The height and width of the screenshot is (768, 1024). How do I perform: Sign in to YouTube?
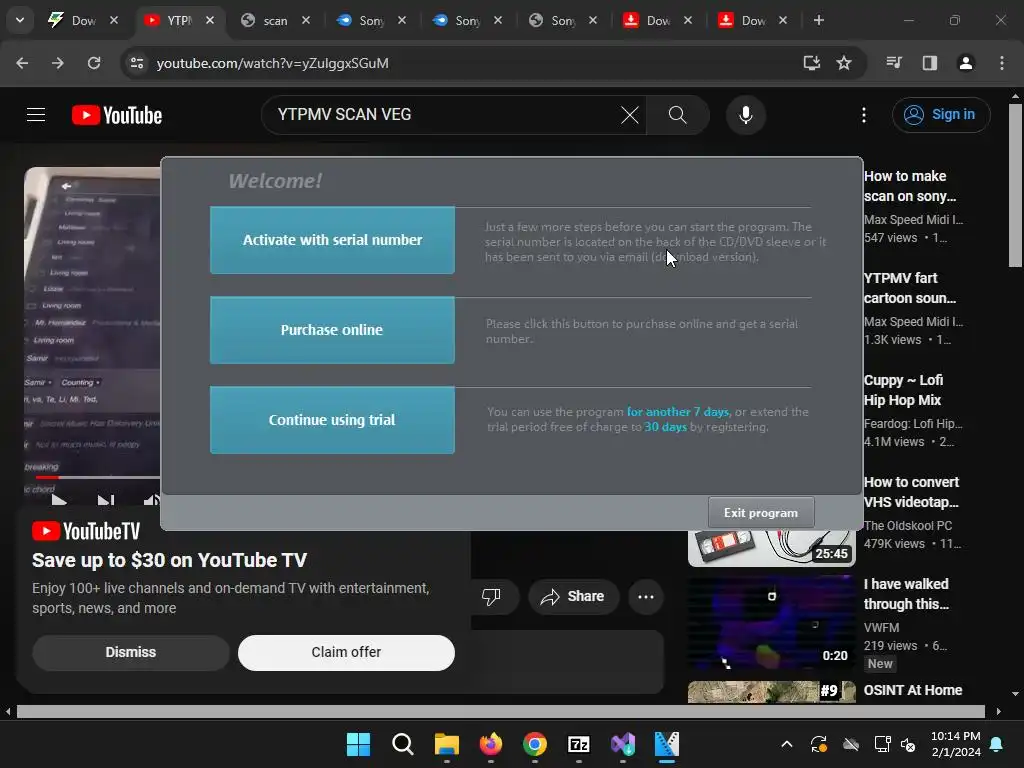[x=940, y=115]
